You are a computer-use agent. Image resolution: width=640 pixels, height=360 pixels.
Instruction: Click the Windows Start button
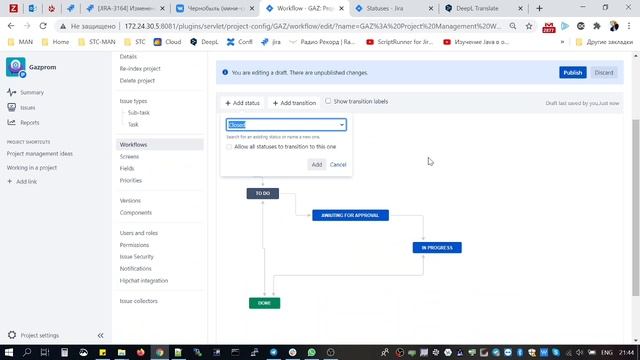pos(9,352)
